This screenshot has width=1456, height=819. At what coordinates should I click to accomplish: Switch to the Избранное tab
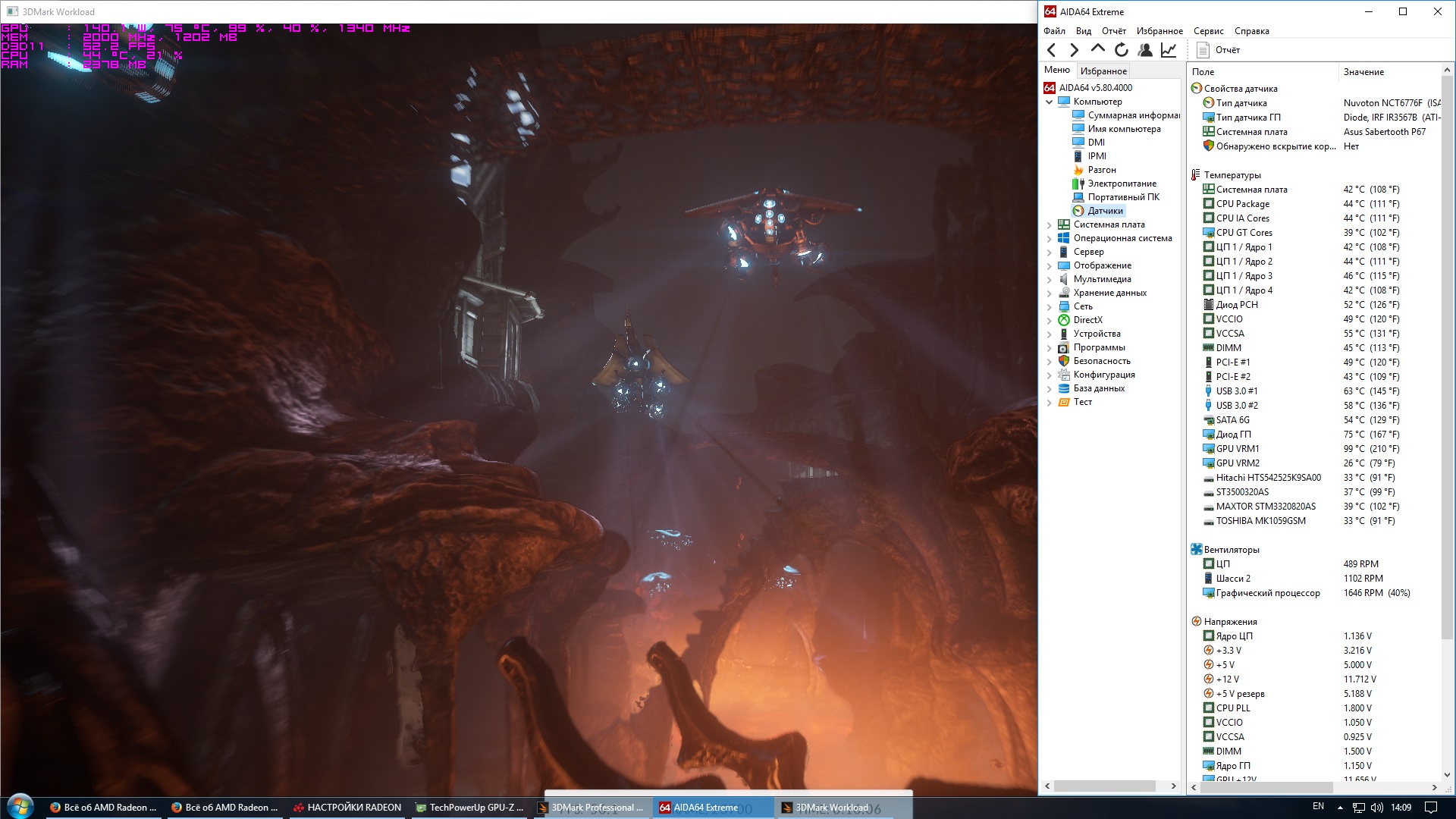click(1103, 71)
